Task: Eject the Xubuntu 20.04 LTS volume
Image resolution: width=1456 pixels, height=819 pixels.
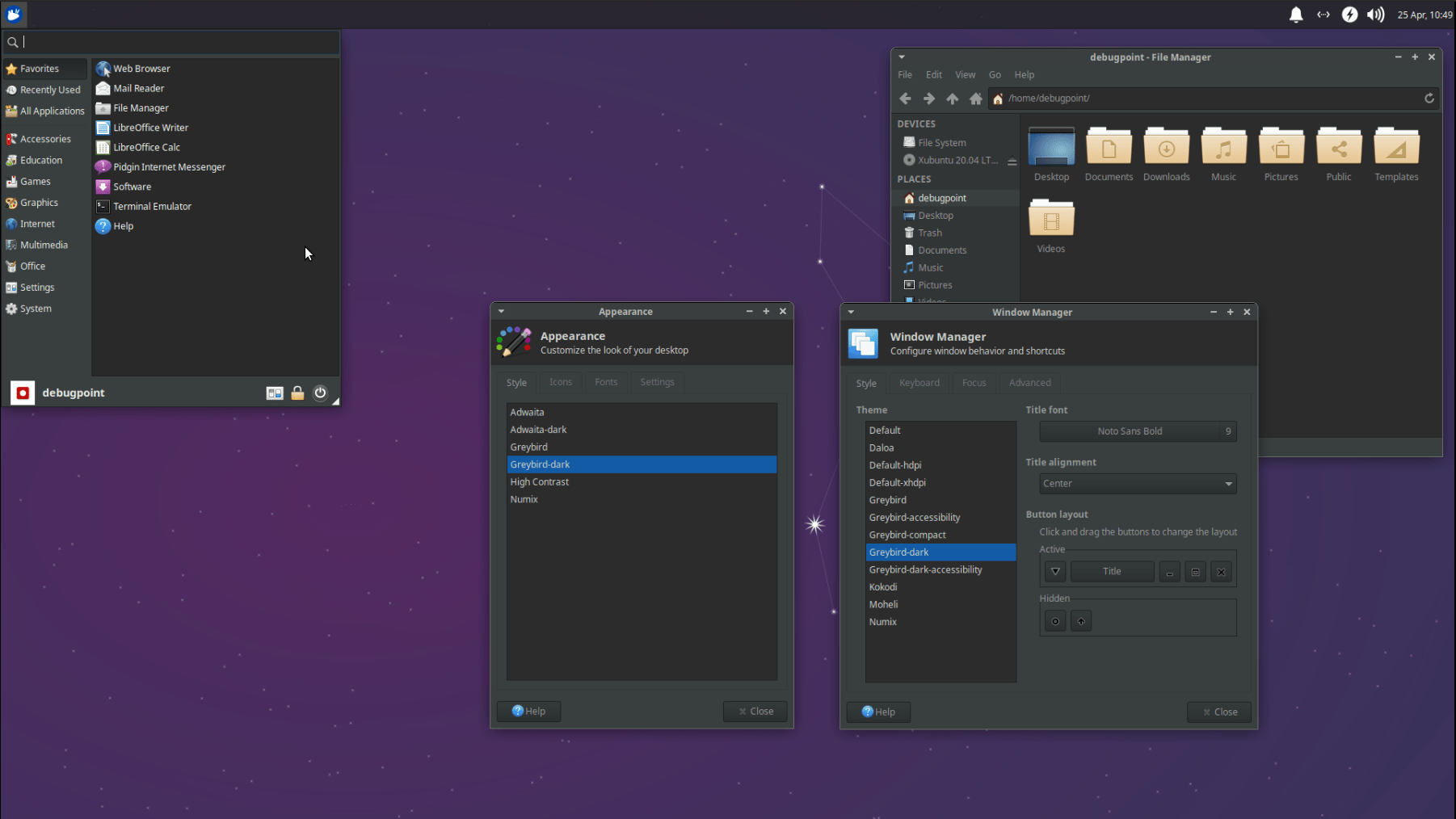Action: pos(1012,161)
